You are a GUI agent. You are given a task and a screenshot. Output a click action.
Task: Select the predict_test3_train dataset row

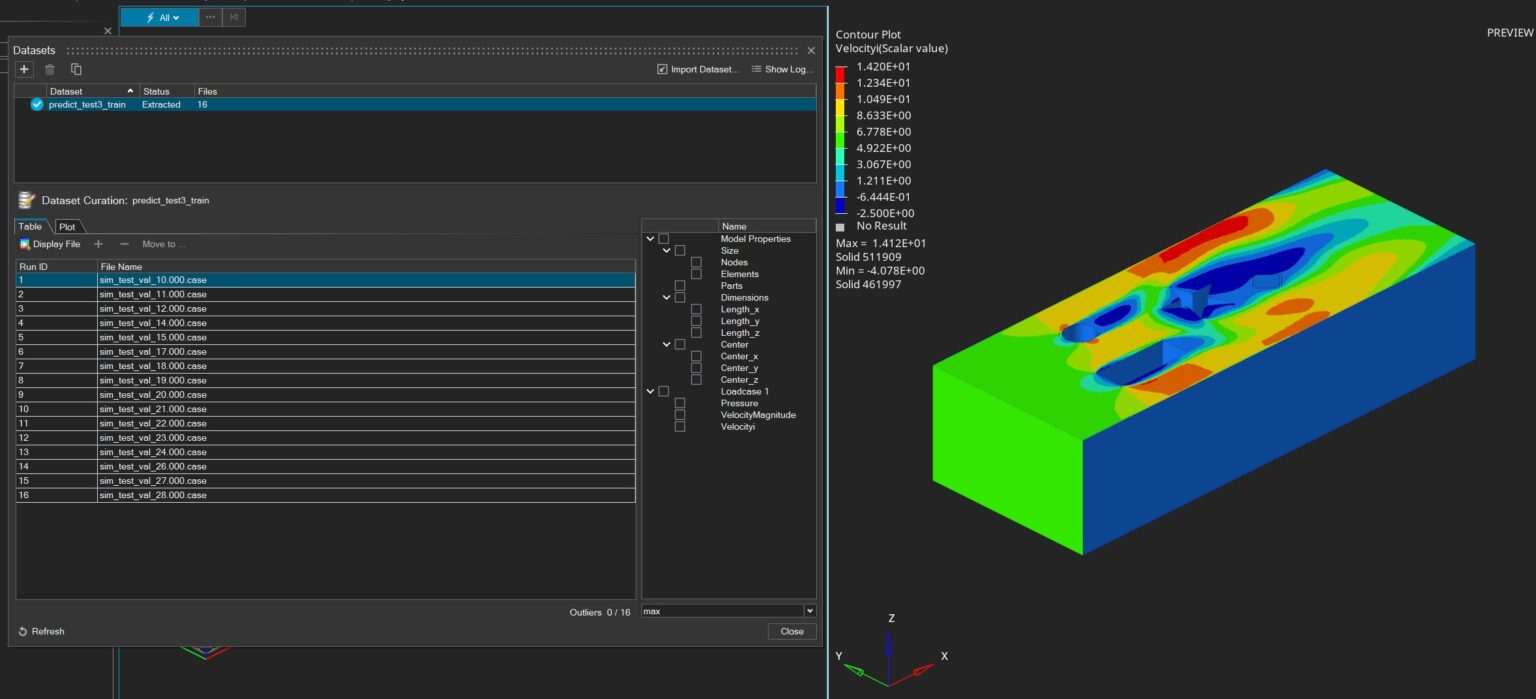pyautogui.click(x=415, y=104)
